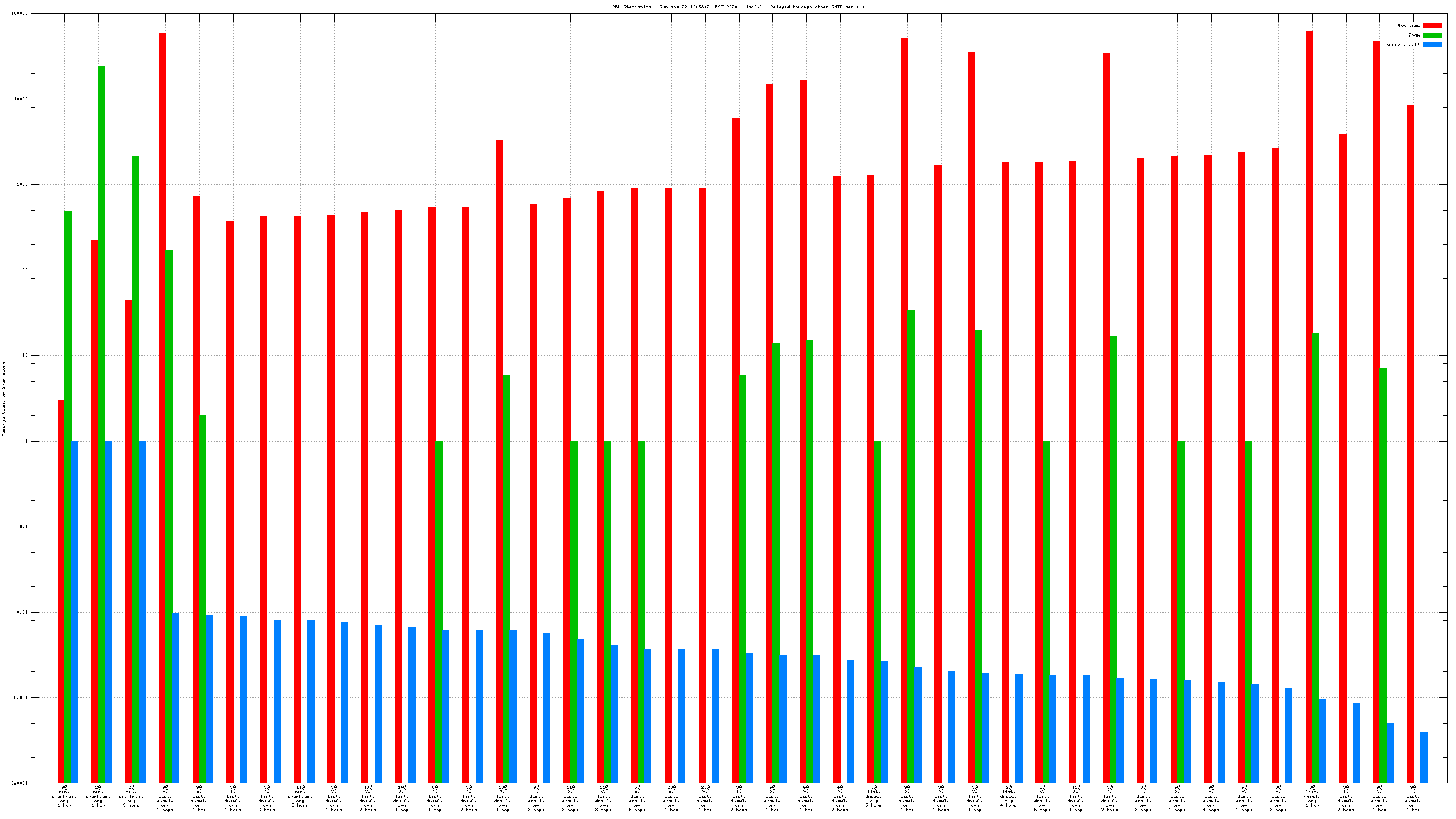
Task: Click the '11@ zen.spamhaus.org 8 hops' x-axis label
Action: coord(300,797)
